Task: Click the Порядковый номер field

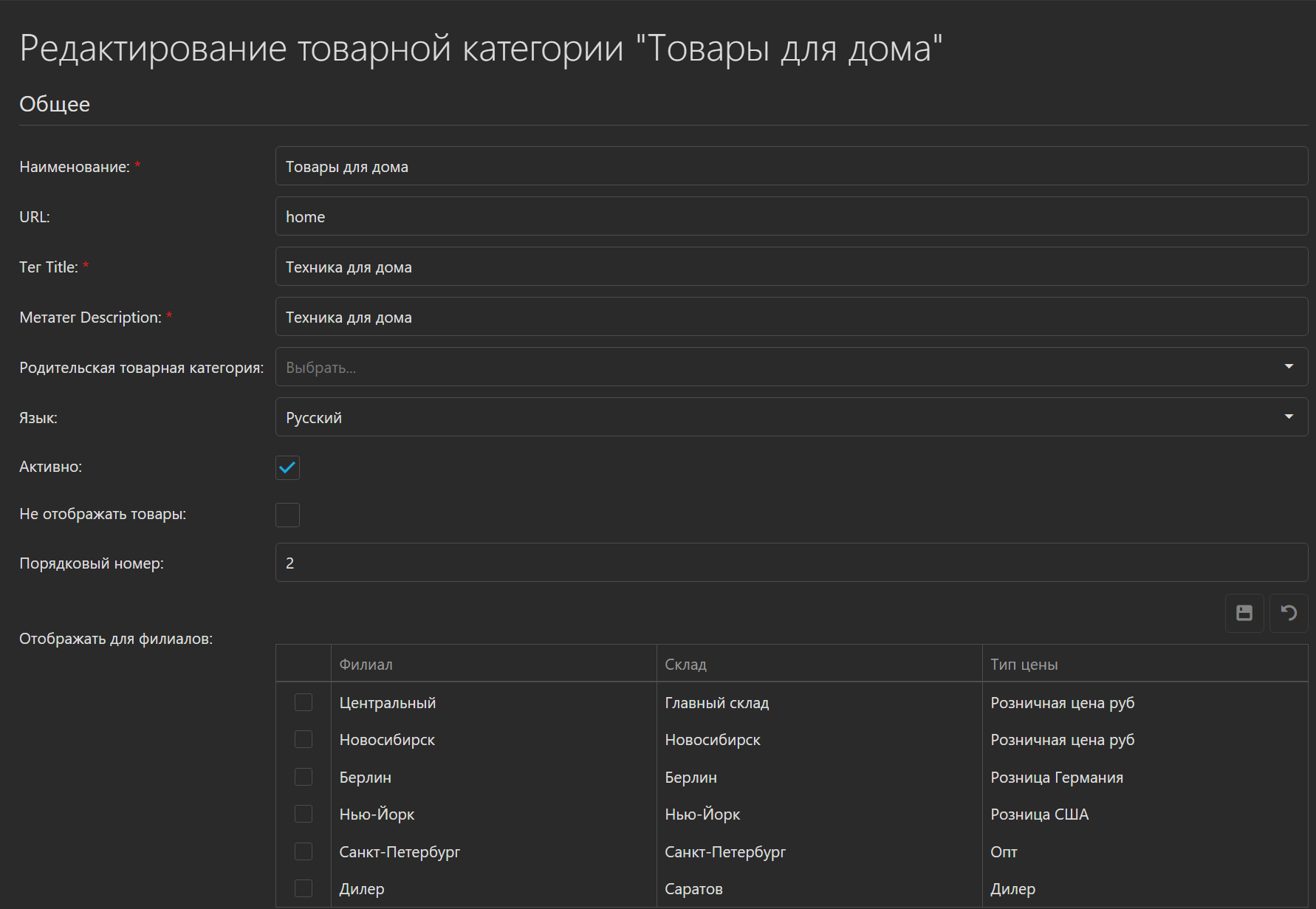Action: coord(665,563)
